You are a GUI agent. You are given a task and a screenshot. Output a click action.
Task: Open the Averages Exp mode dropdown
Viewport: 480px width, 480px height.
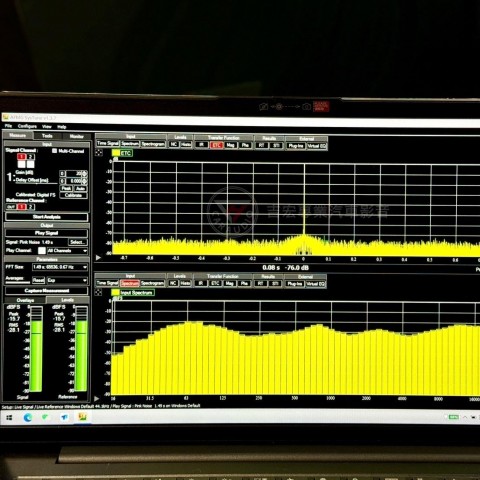pyautogui.click(x=67, y=280)
